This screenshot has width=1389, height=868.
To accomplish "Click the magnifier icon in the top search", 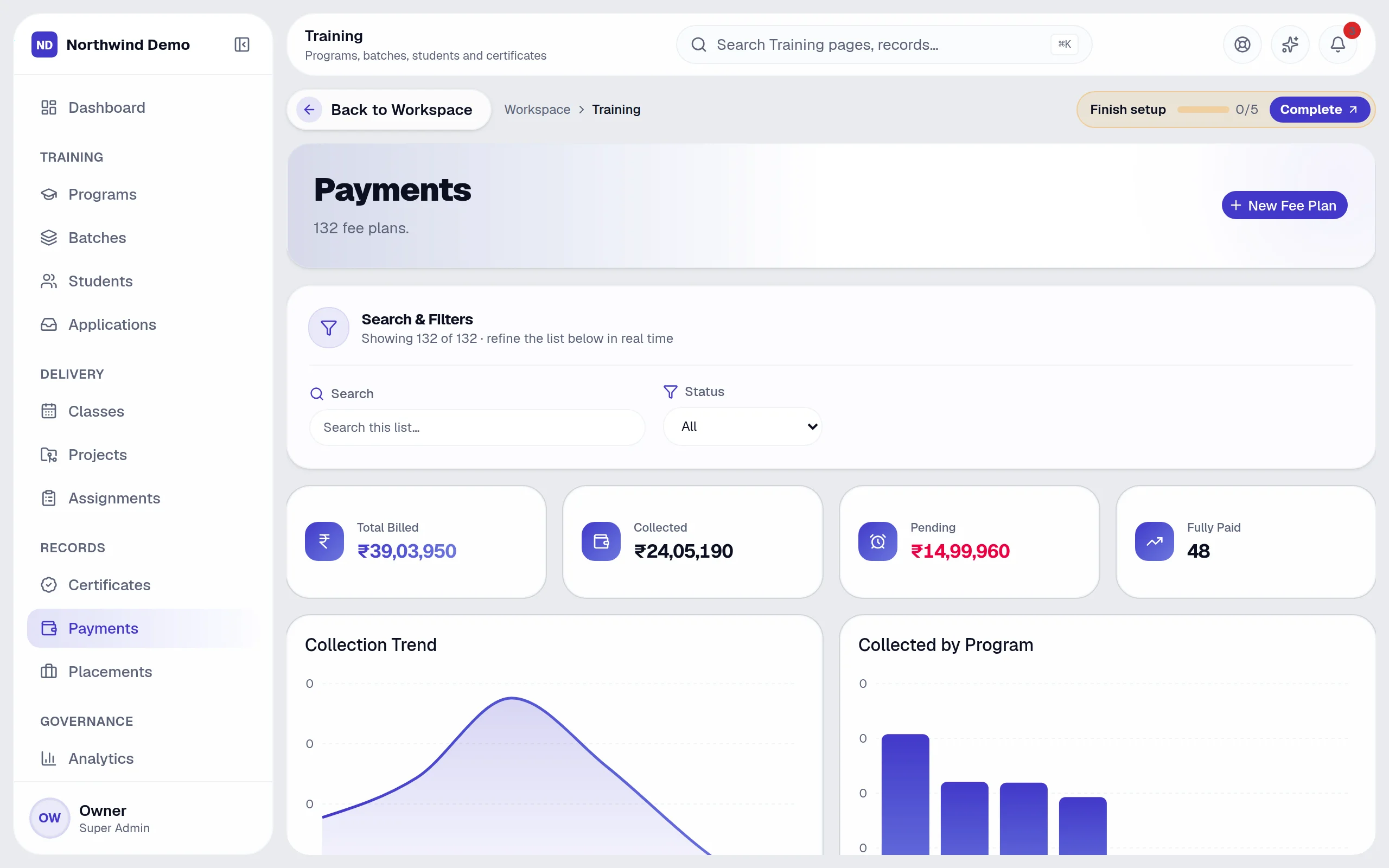I will [x=698, y=44].
